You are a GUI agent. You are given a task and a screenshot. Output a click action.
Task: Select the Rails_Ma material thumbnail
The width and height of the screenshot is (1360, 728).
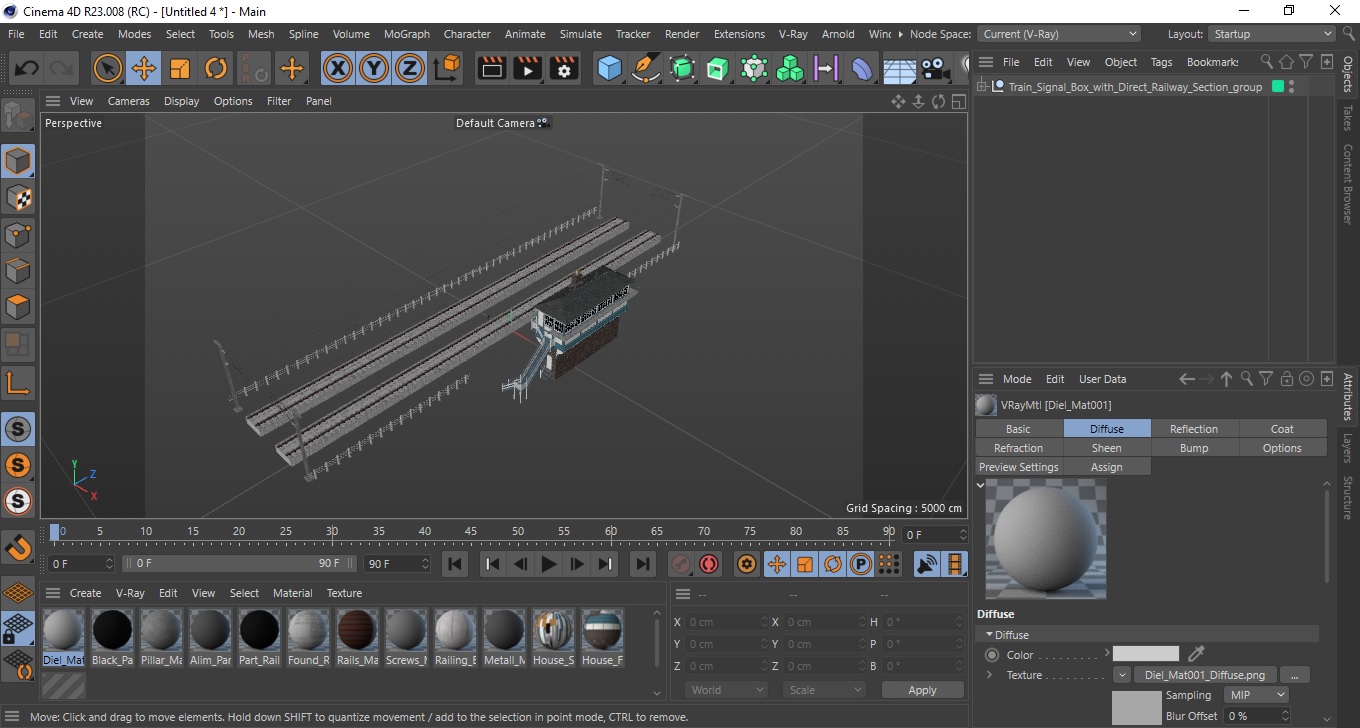(x=357, y=638)
